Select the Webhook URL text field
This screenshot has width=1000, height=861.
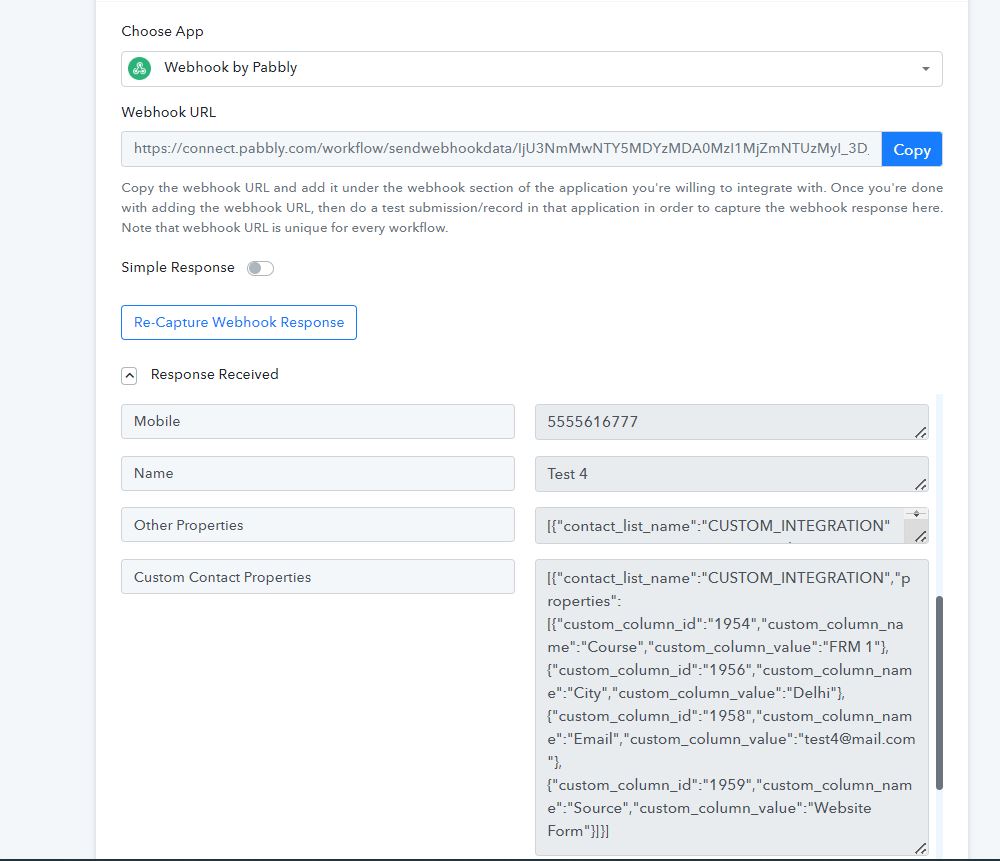point(501,149)
